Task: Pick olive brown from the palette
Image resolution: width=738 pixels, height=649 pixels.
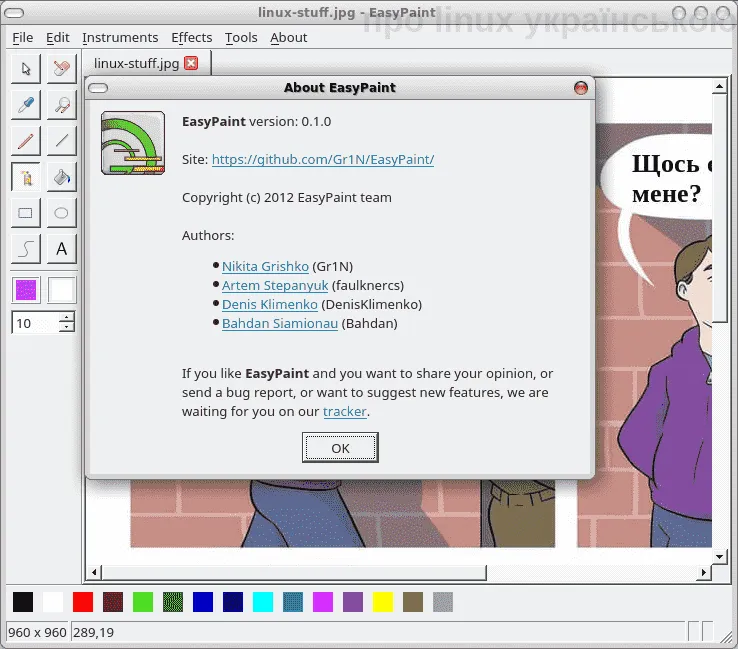Action: click(413, 602)
